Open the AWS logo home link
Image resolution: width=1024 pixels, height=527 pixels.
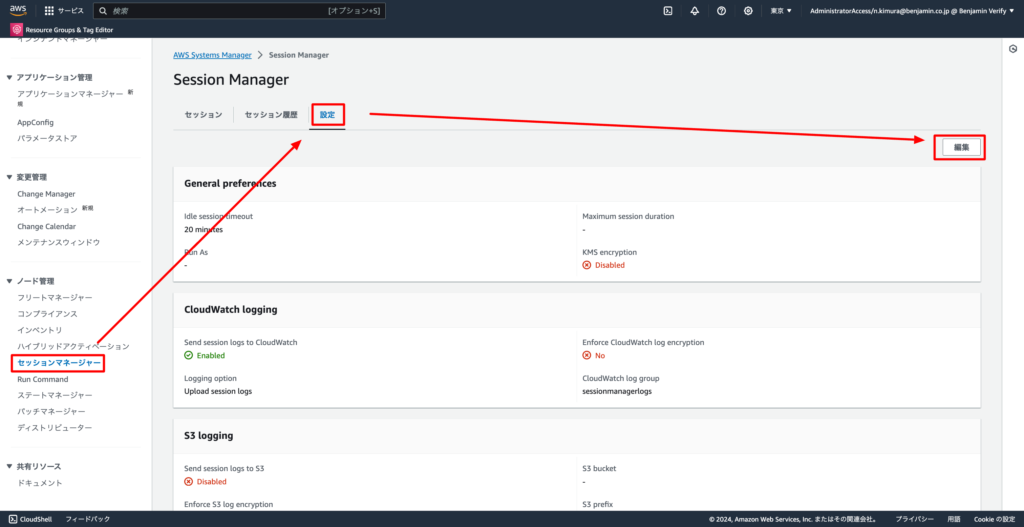[x=18, y=10]
